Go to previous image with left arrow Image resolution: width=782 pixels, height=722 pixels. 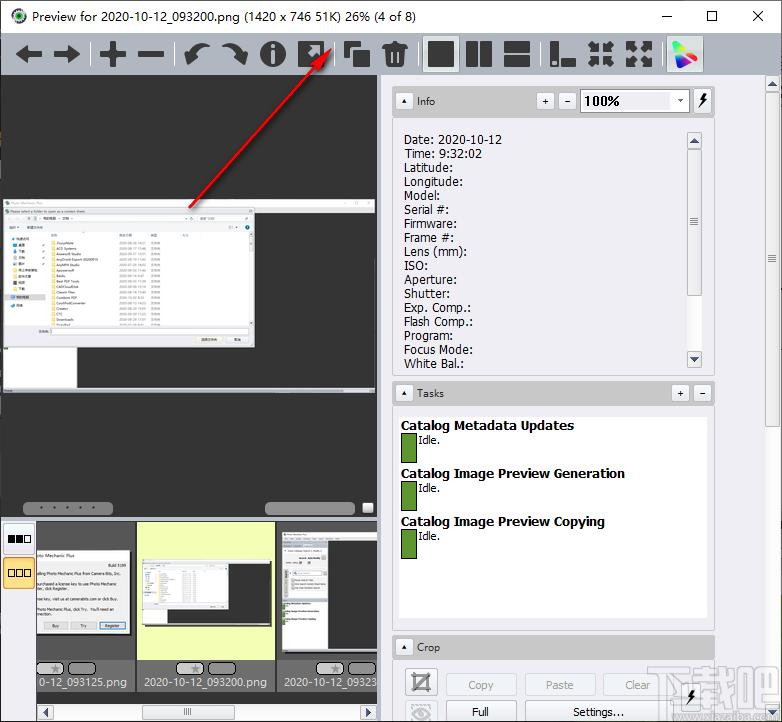[x=29, y=54]
